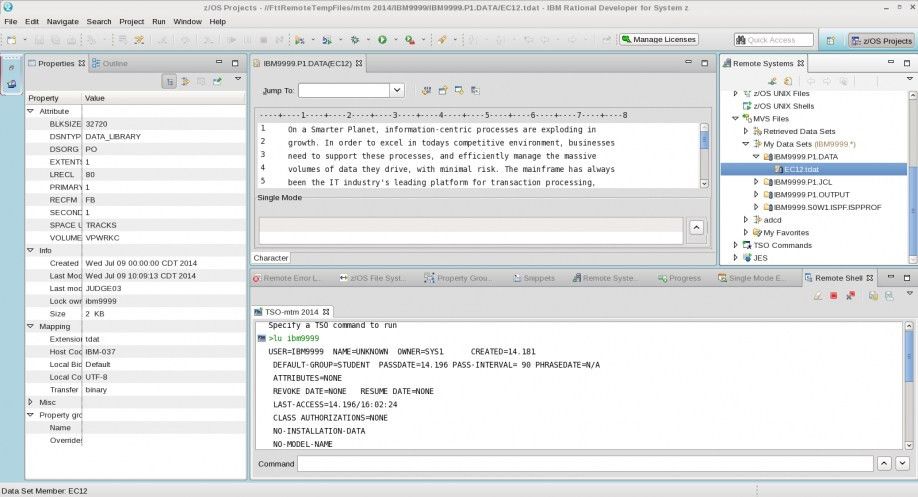The image size is (918, 497).
Task: Click second editor toolbar icon beside Jump To
Action: (443, 90)
